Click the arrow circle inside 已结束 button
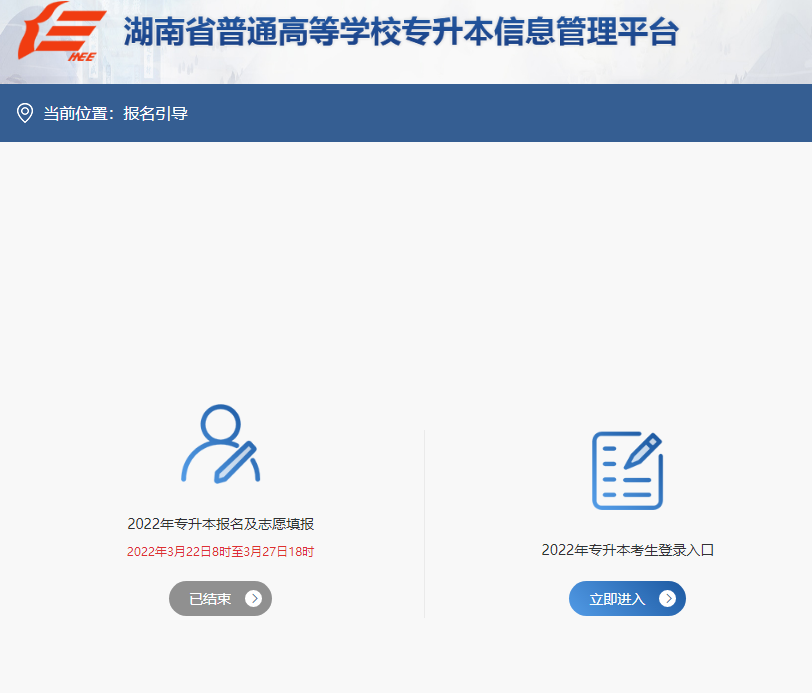 [x=253, y=599]
